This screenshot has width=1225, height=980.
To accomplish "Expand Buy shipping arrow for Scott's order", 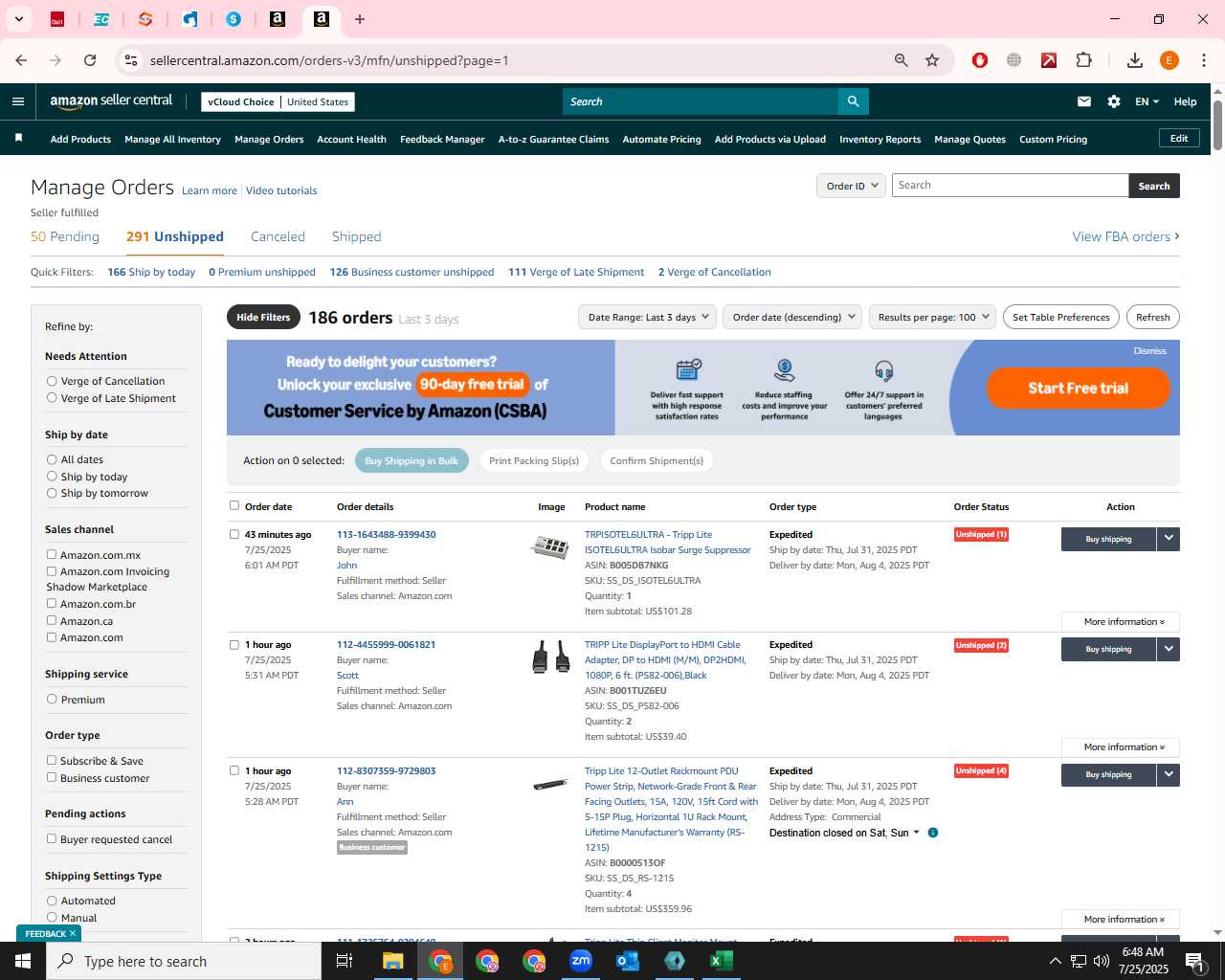I will click(1169, 649).
